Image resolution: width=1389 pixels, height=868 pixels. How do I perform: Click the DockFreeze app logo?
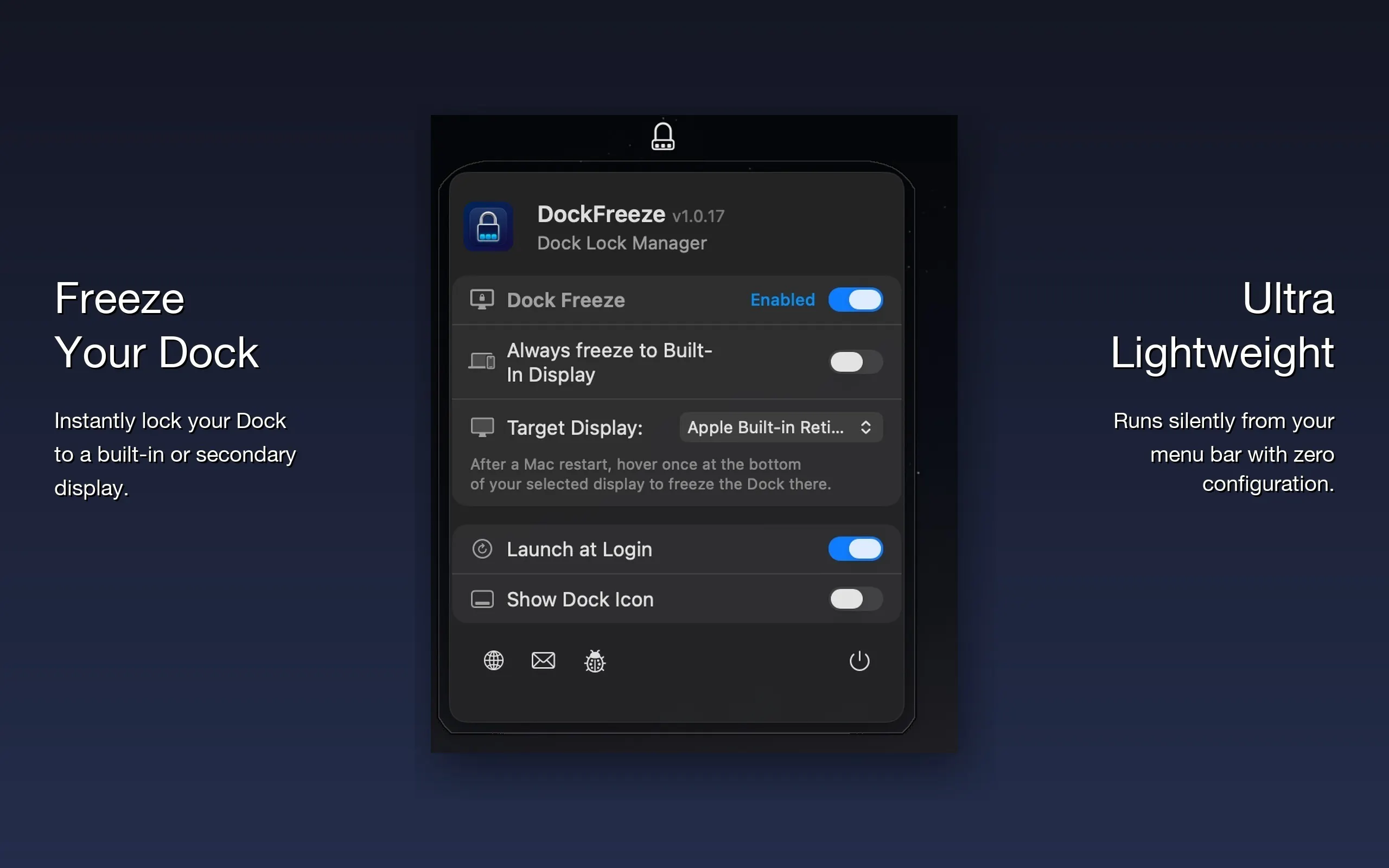488,227
